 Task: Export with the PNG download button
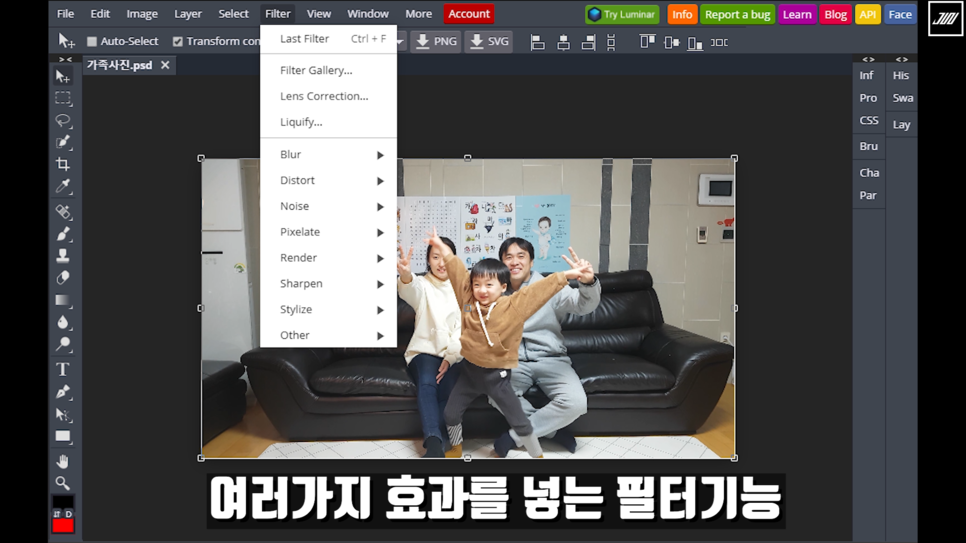pyautogui.click(x=436, y=41)
